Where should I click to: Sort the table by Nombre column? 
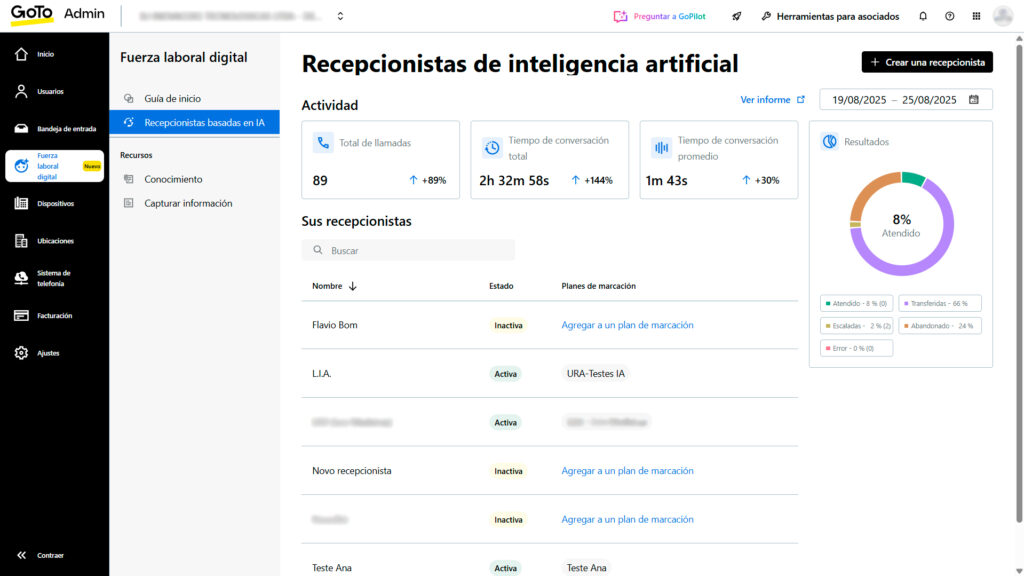(x=334, y=286)
